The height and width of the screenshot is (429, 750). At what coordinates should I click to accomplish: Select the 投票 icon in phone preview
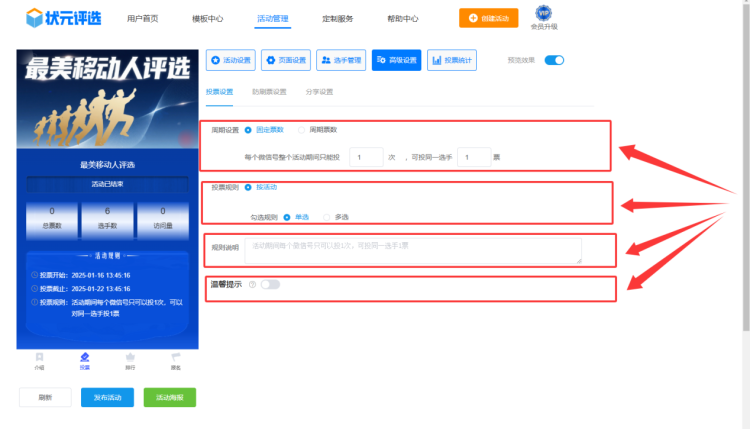point(84,357)
